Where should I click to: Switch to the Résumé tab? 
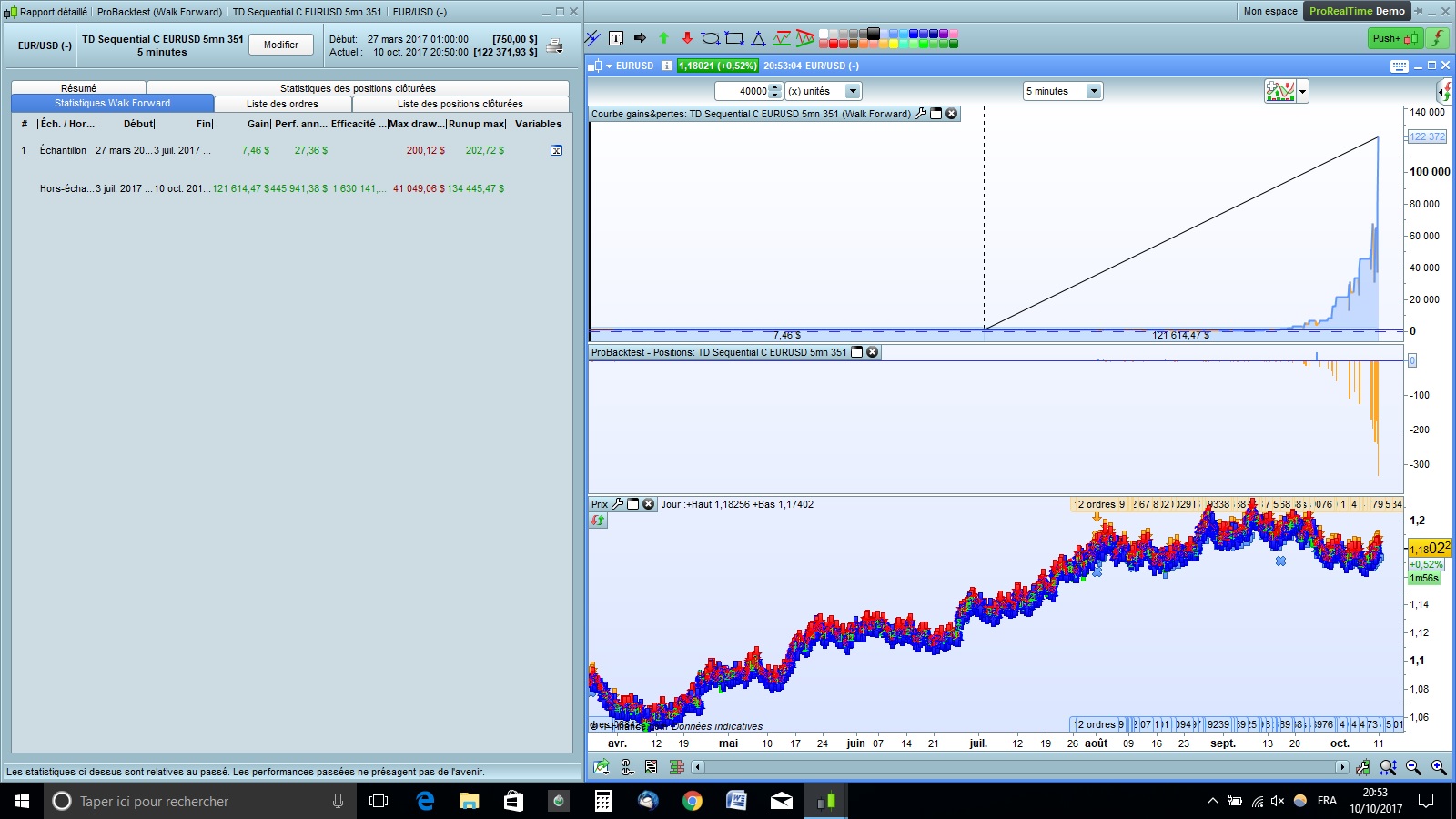[x=78, y=88]
